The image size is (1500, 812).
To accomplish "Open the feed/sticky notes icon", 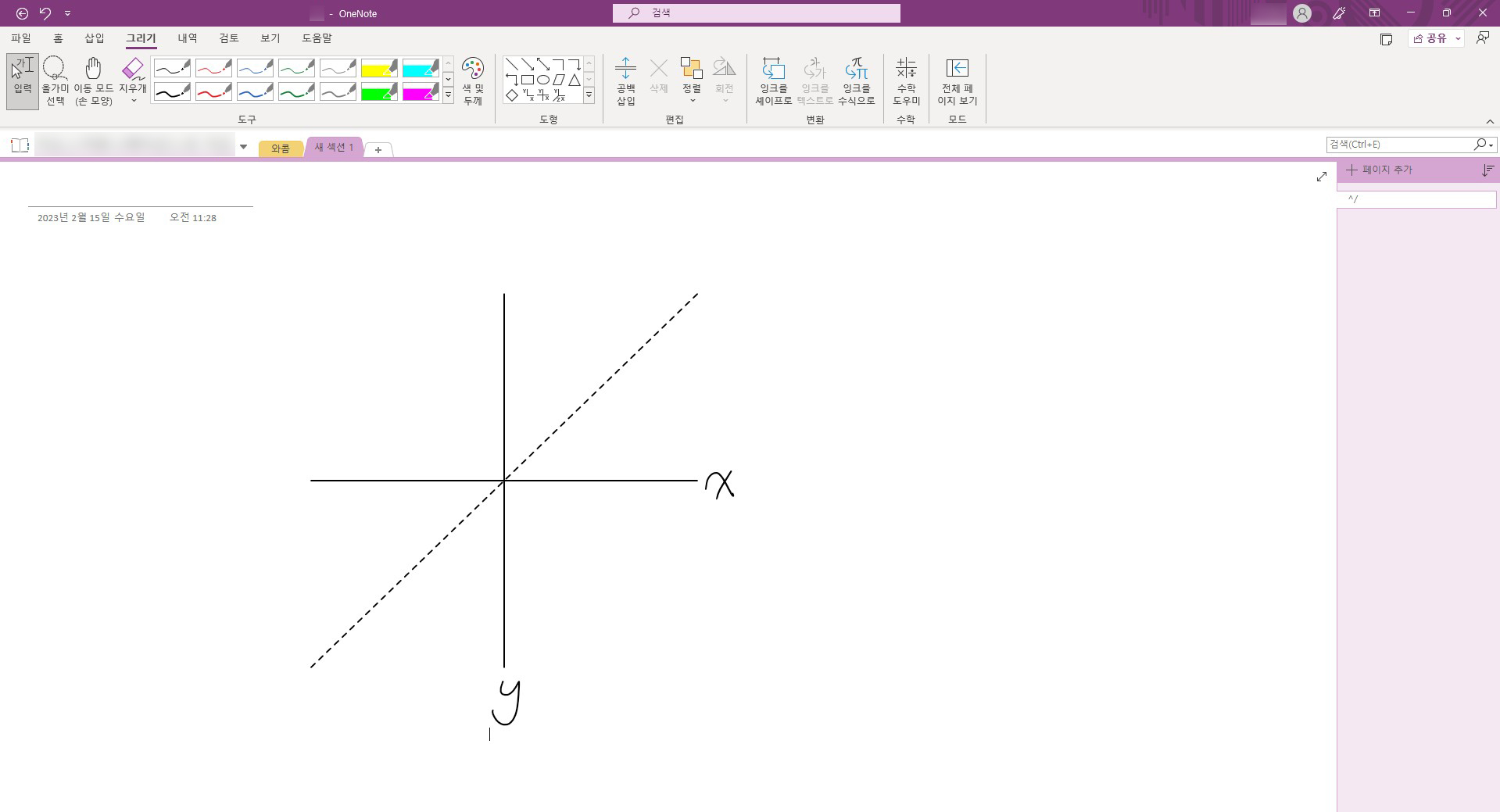I will 1386,39.
